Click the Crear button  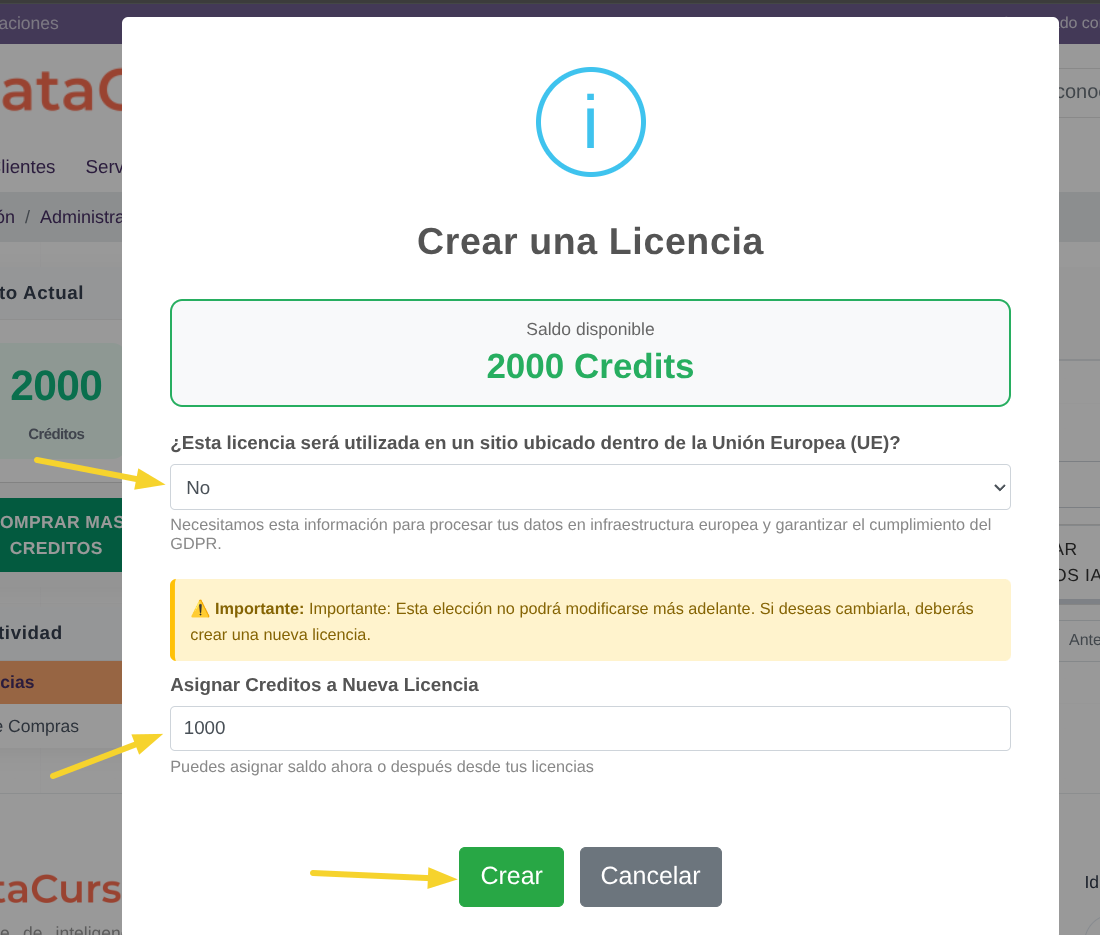coord(511,876)
